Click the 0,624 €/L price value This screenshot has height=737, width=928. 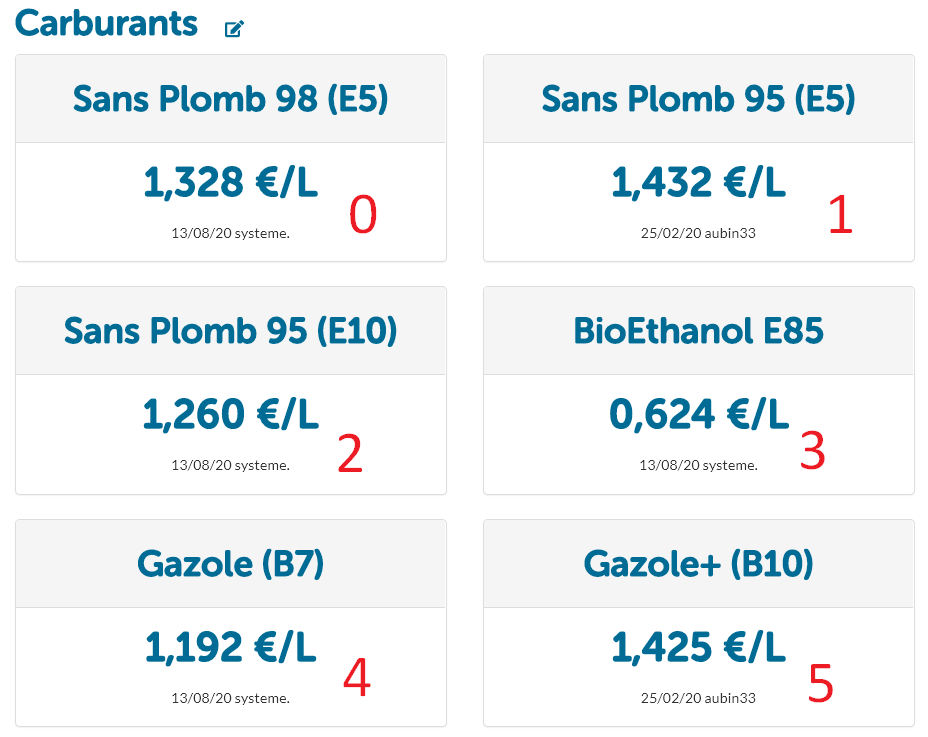coord(699,414)
